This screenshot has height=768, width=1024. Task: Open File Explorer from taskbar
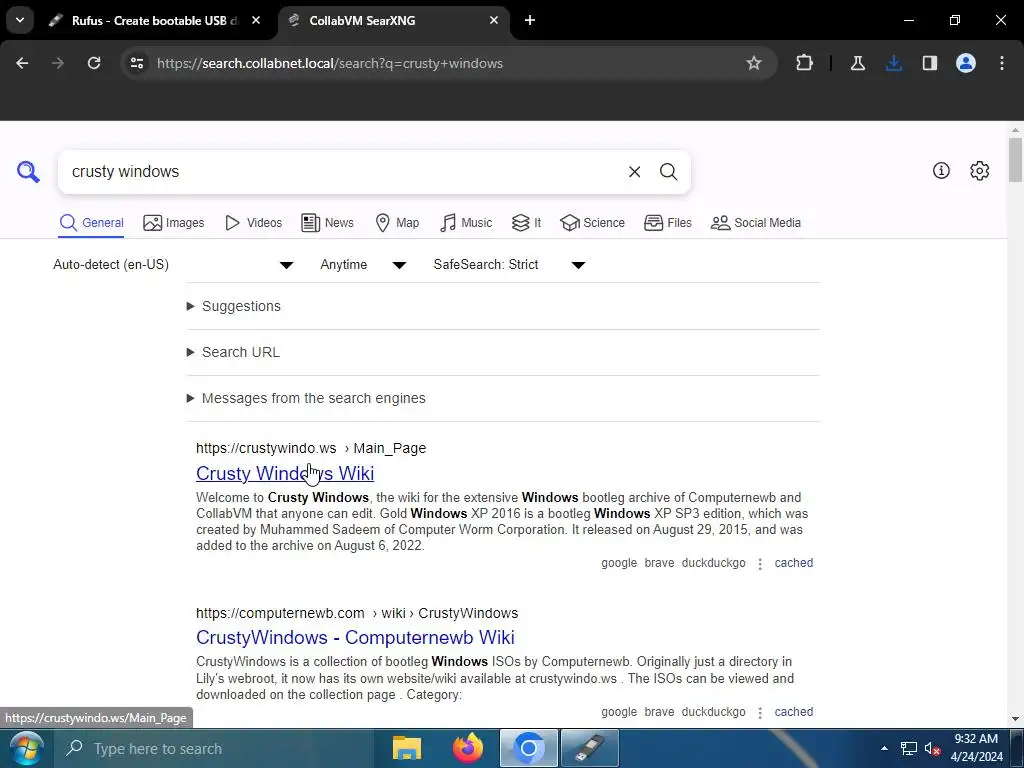(x=406, y=748)
